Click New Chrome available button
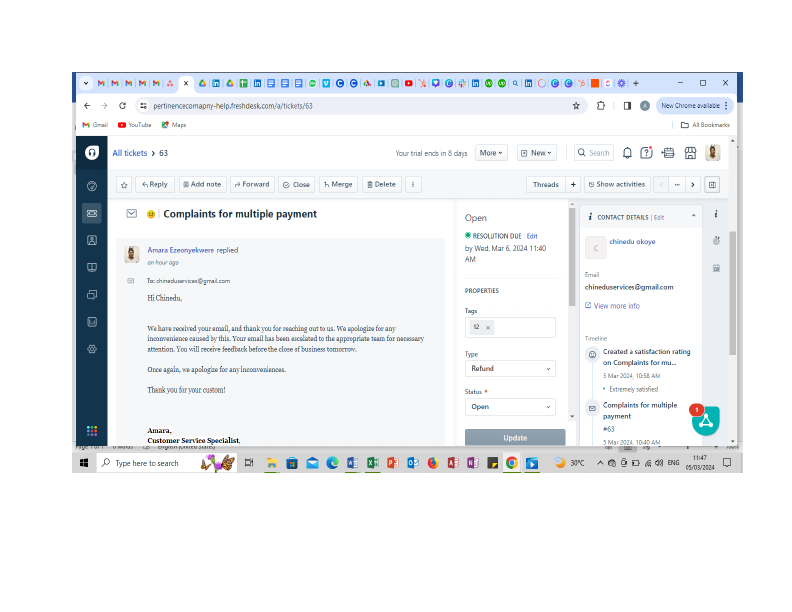Screen dimensions: 792x612 tap(694, 106)
